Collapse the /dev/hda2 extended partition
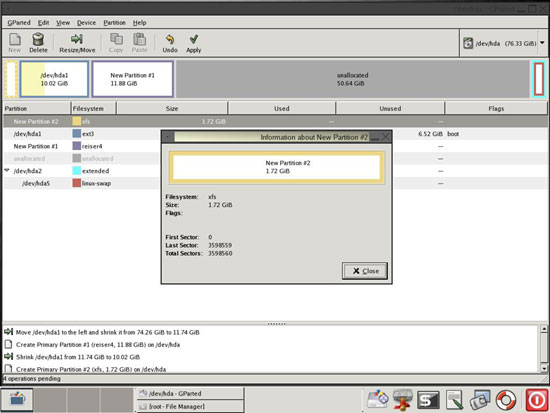This screenshot has height=413, width=550. pyautogui.click(x=7, y=171)
